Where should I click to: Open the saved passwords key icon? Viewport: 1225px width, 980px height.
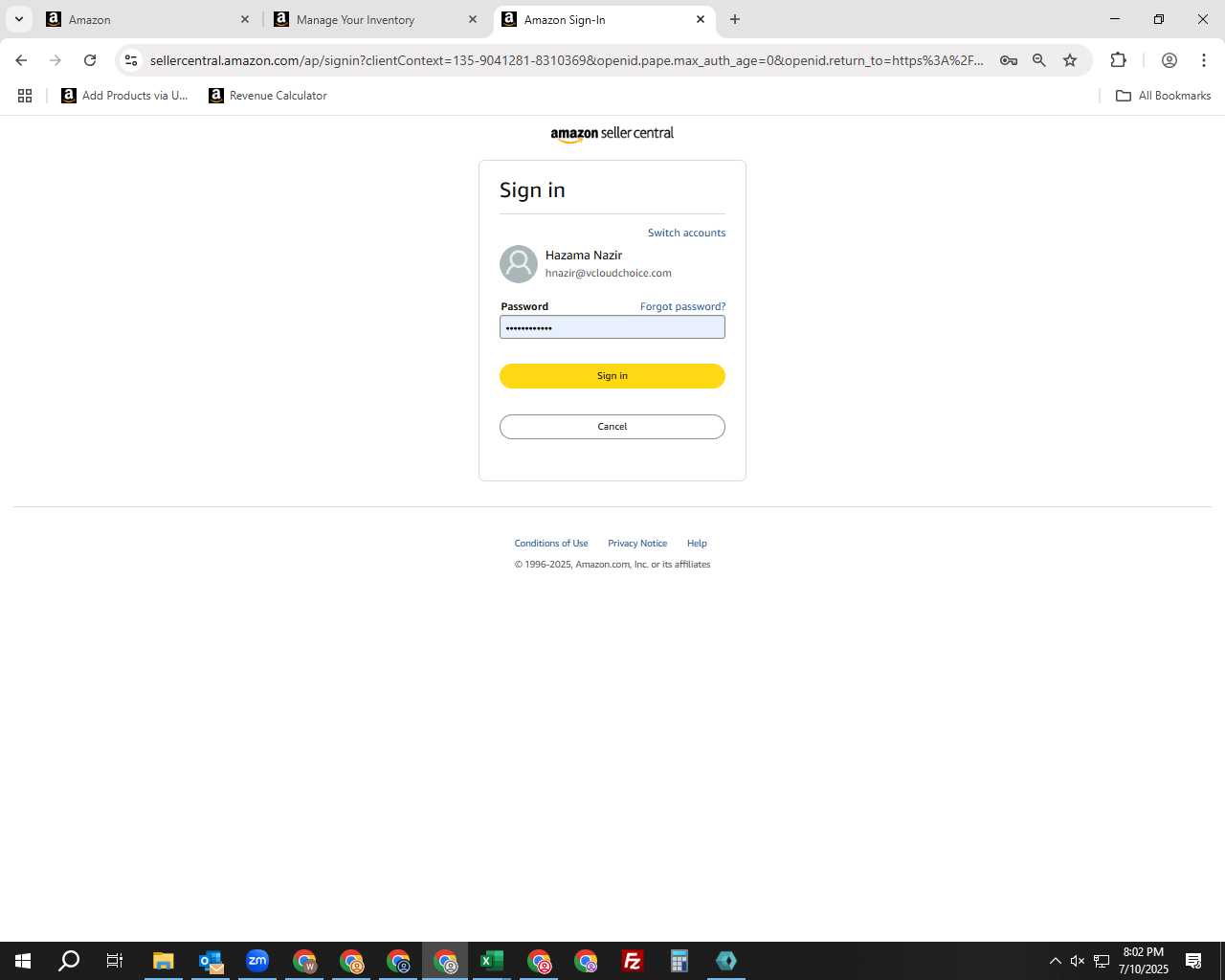click(1008, 60)
